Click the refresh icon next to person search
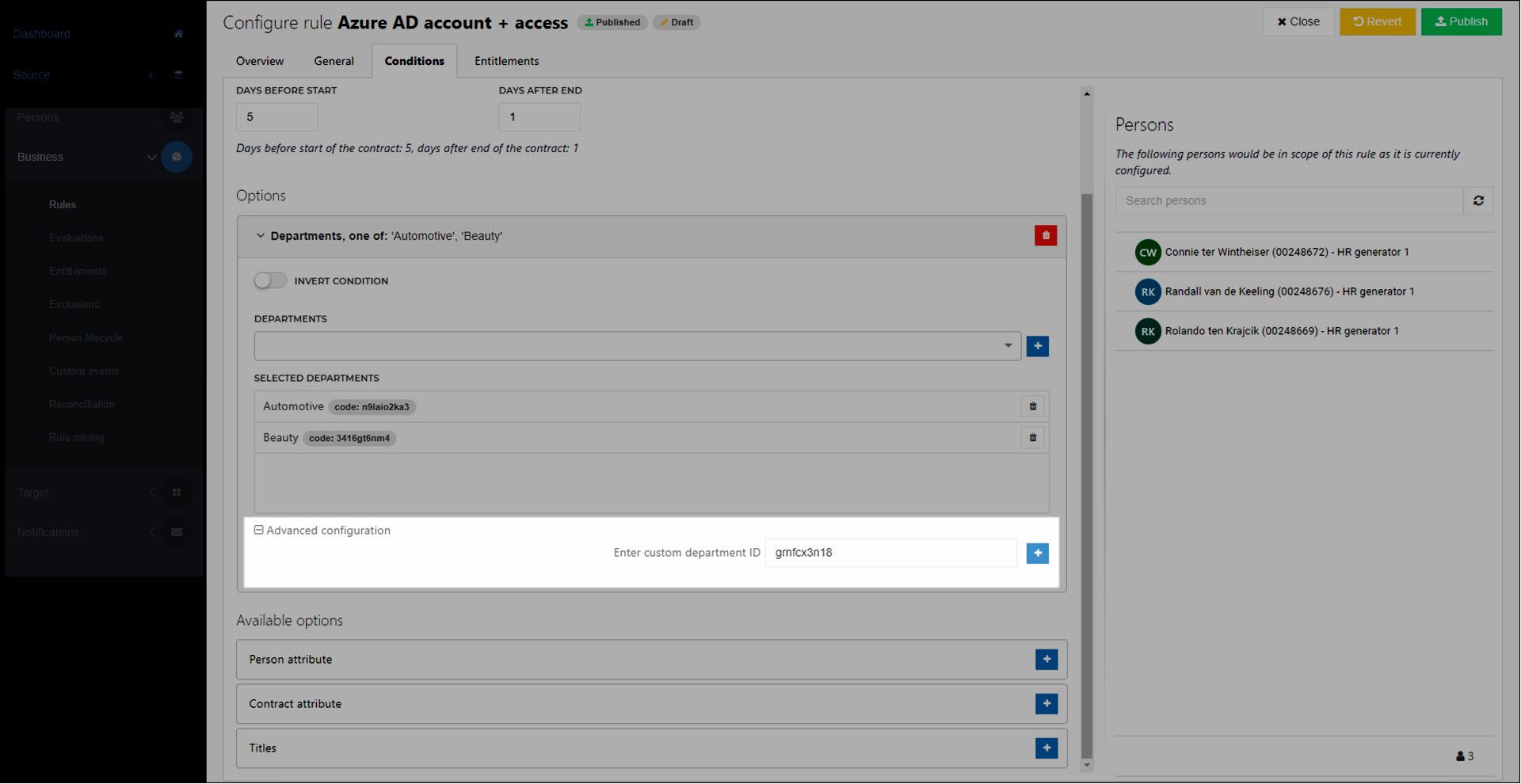 click(1478, 200)
